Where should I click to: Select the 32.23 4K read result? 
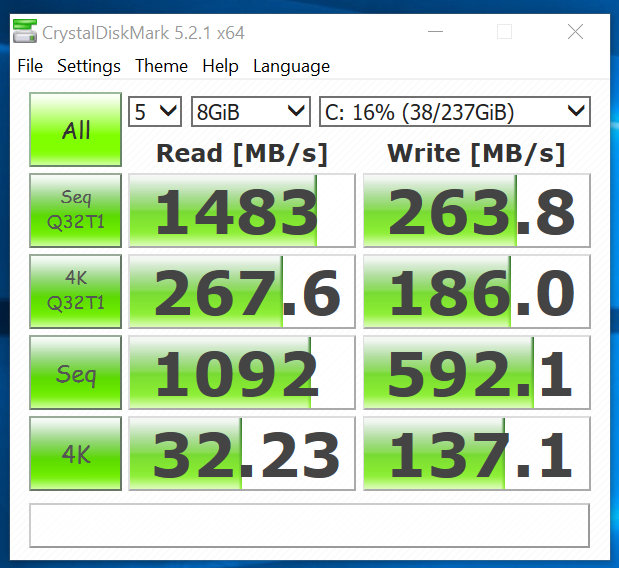pyautogui.click(x=242, y=454)
